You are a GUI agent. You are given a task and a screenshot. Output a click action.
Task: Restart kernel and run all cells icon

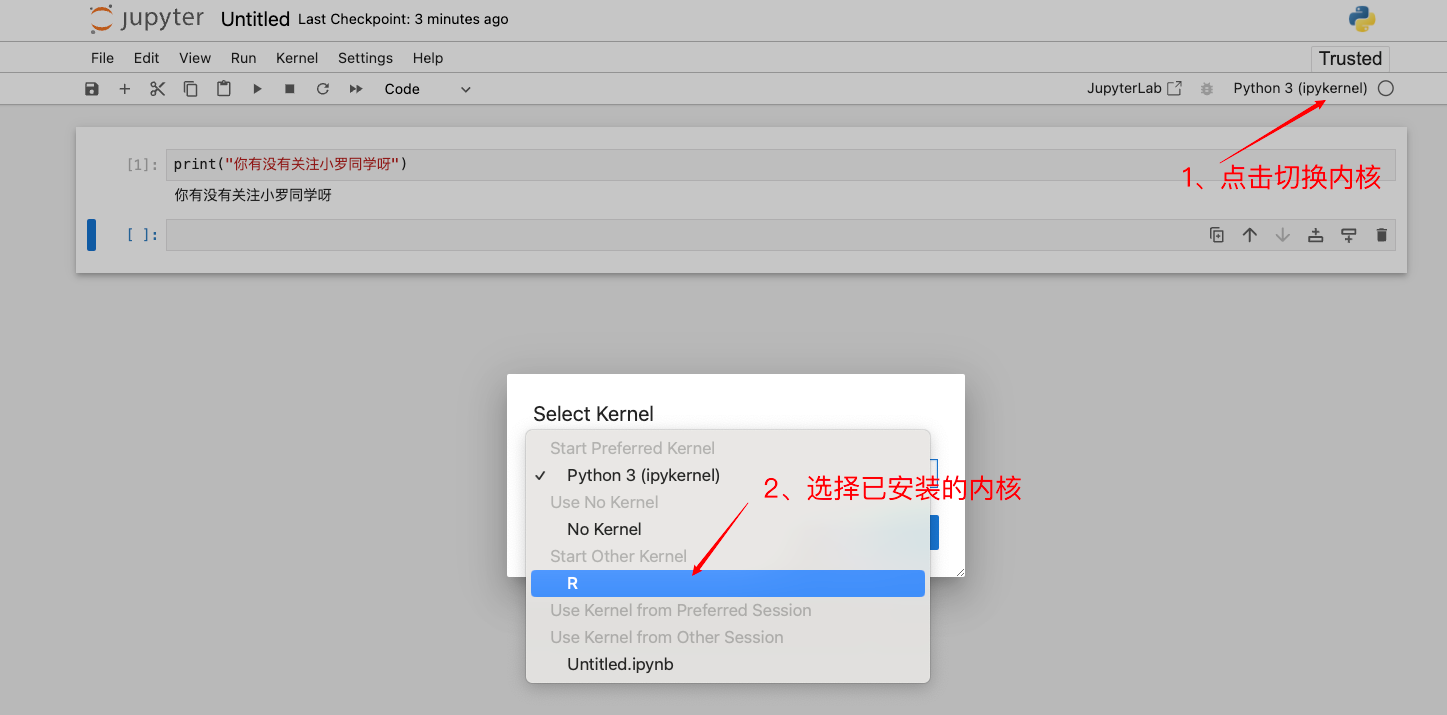click(x=356, y=89)
